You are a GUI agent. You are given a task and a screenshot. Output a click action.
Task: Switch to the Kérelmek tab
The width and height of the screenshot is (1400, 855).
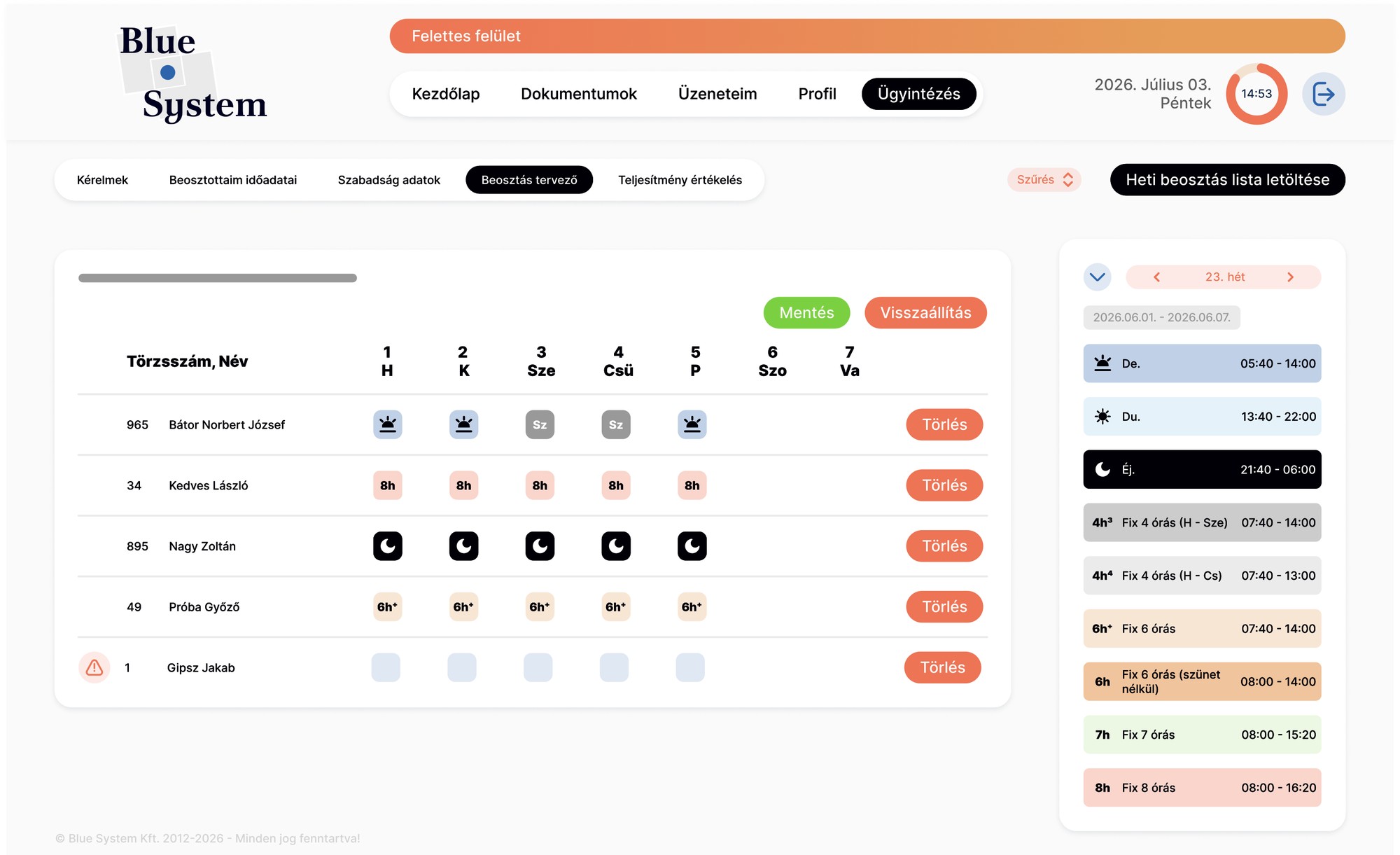click(x=102, y=180)
